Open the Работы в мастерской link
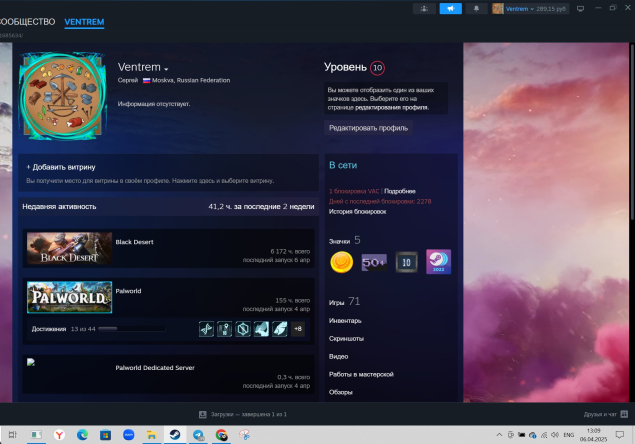 [x=361, y=374]
